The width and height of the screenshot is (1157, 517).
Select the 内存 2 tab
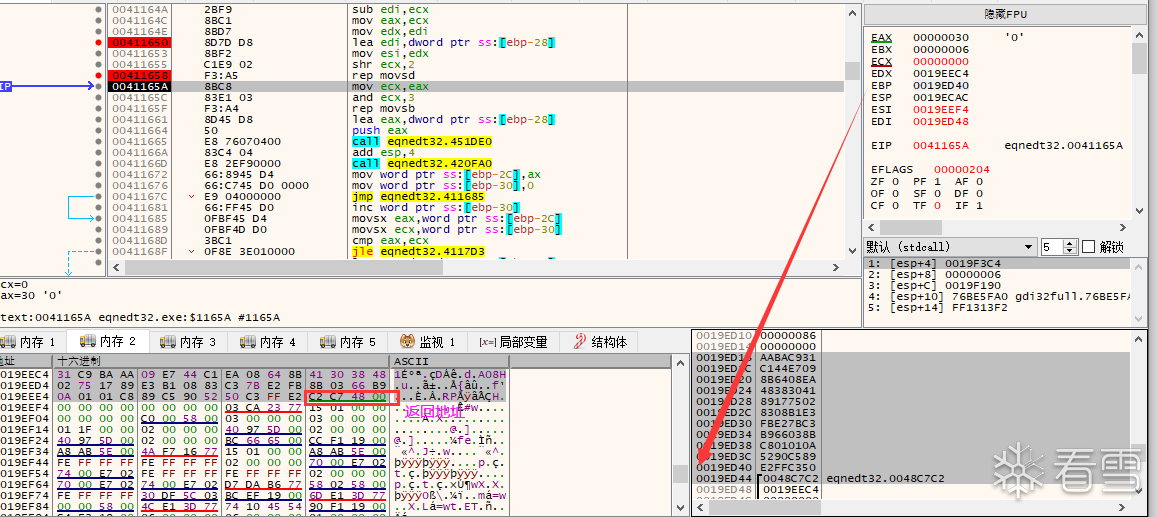108,341
